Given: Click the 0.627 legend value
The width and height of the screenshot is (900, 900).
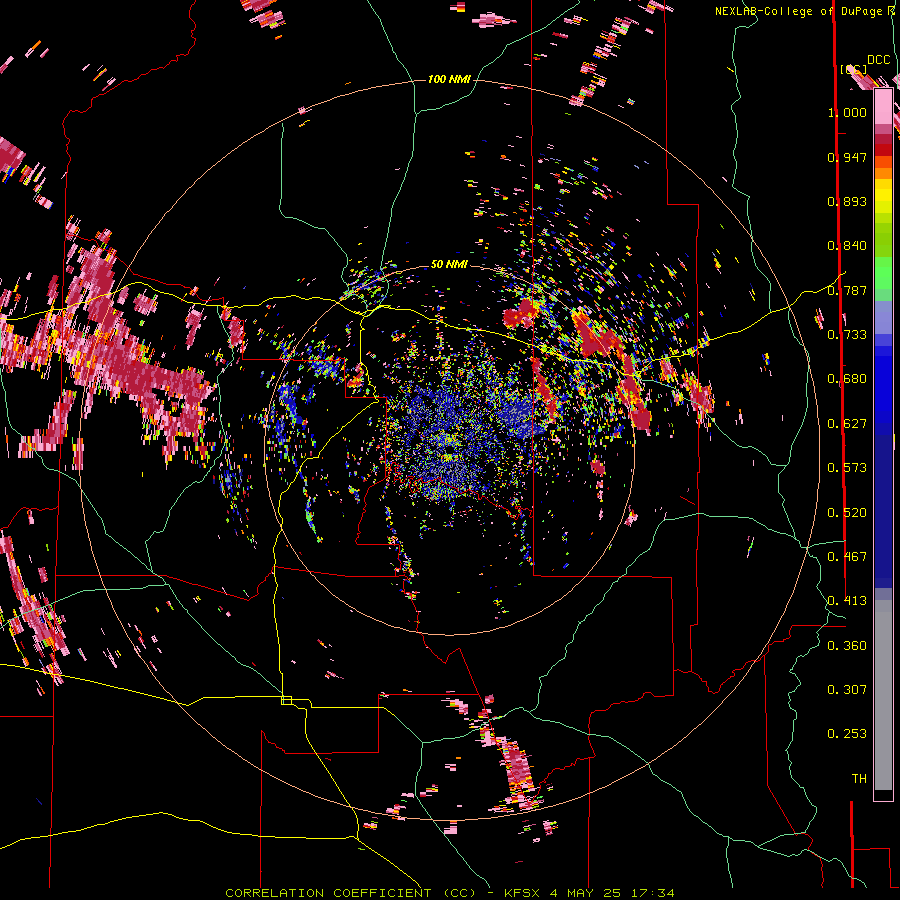Looking at the screenshot, I should [847, 423].
